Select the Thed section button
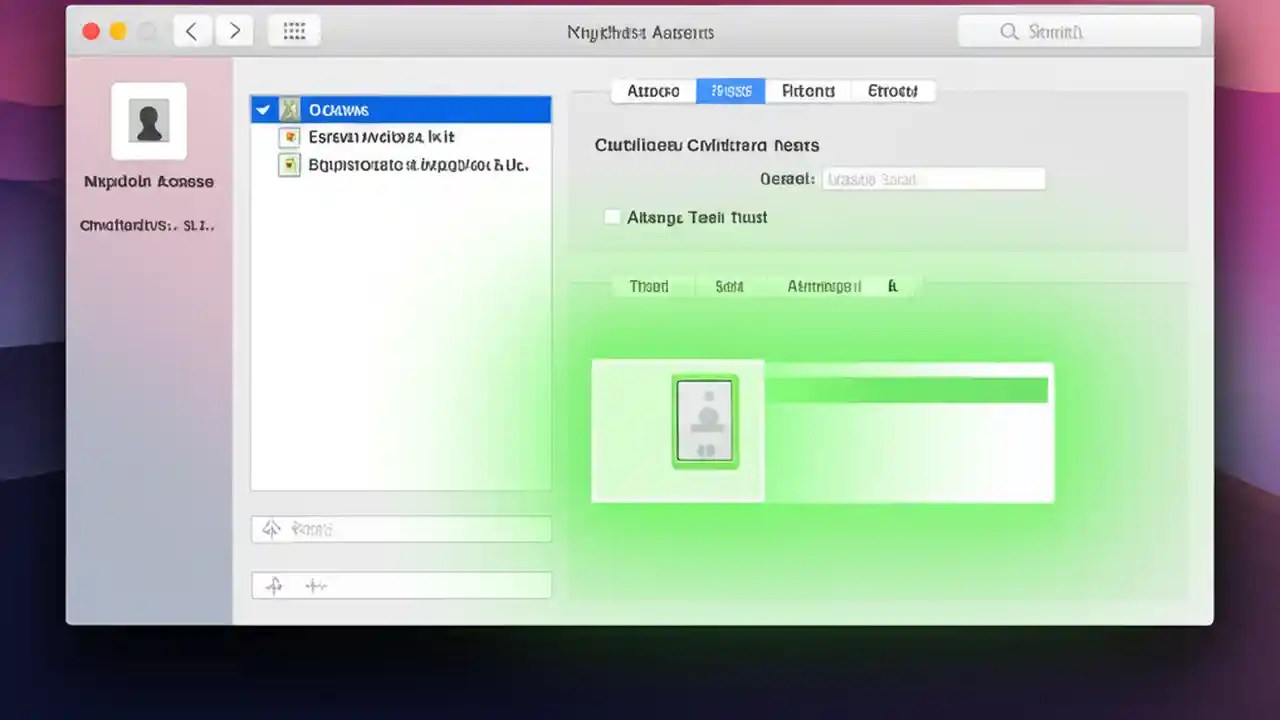The image size is (1280, 720). 648,286
